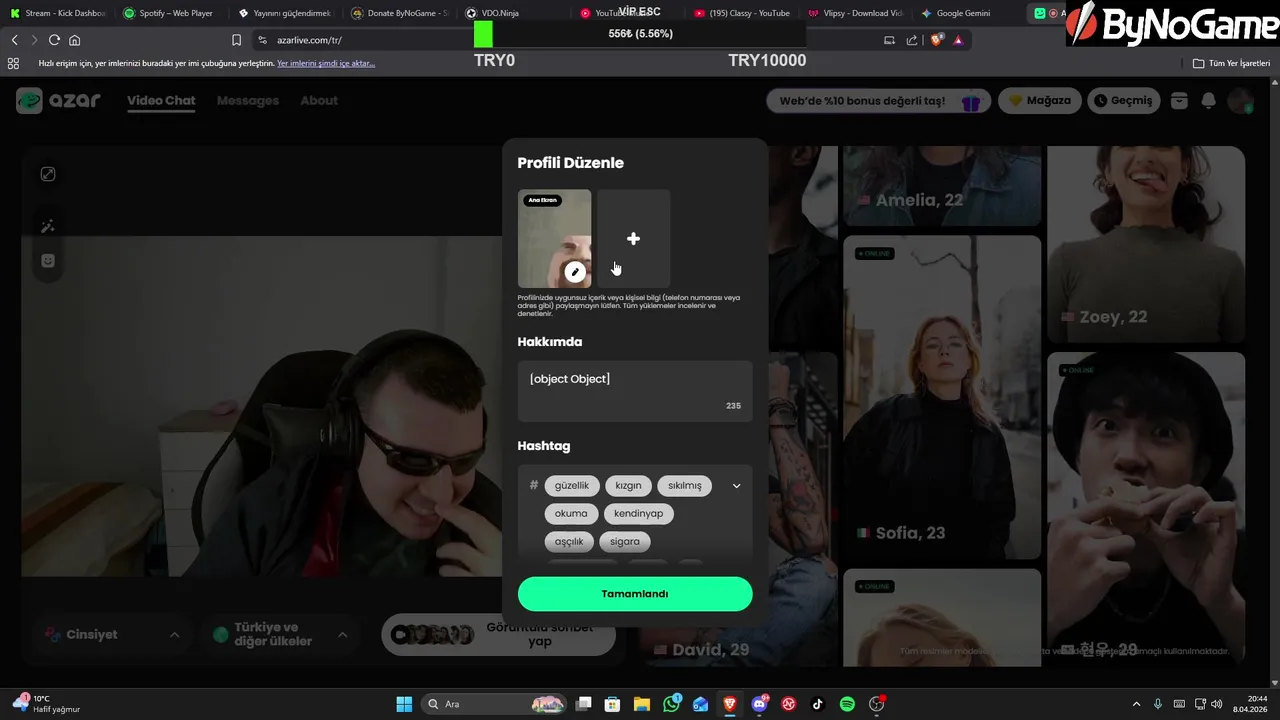Add a new photo with the plus tile
The image size is (1280, 720).
pyautogui.click(x=633, y=238)
